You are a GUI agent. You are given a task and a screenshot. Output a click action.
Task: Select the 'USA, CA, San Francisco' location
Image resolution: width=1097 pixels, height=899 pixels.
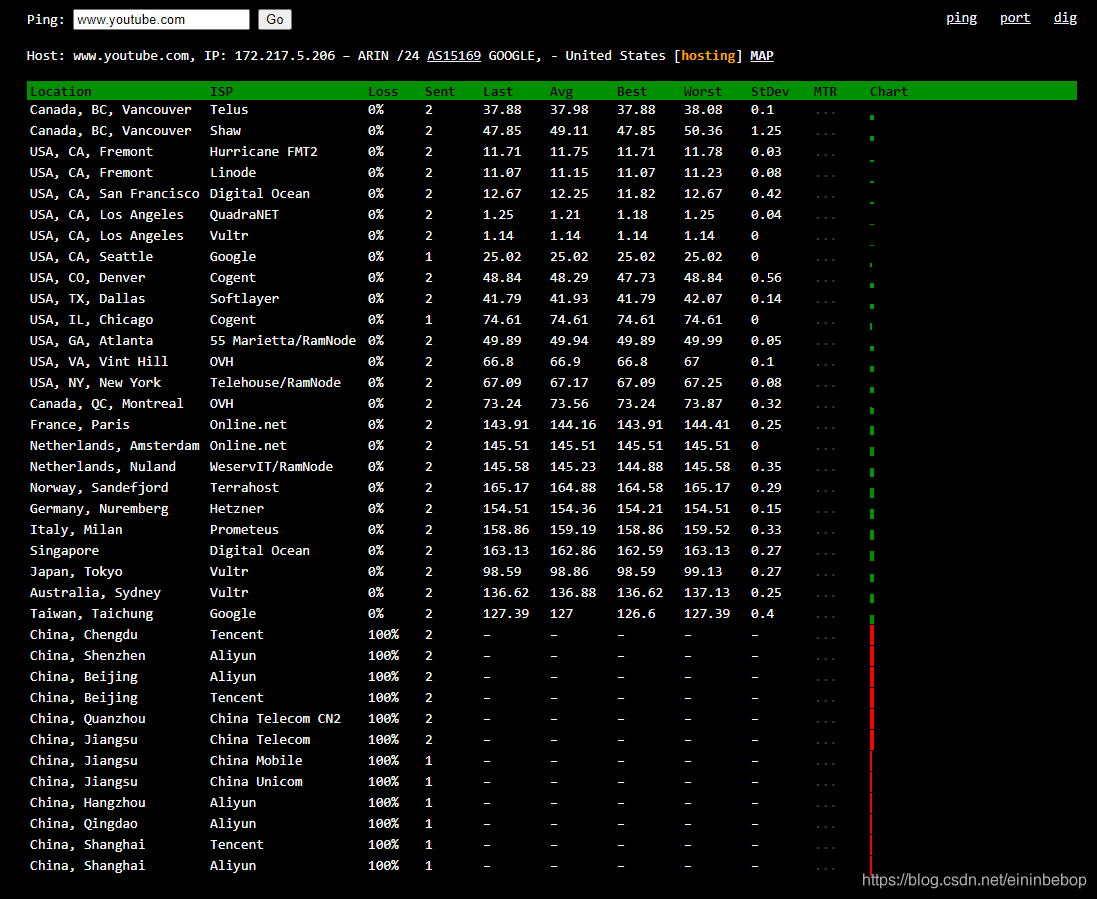click(115, 194)
